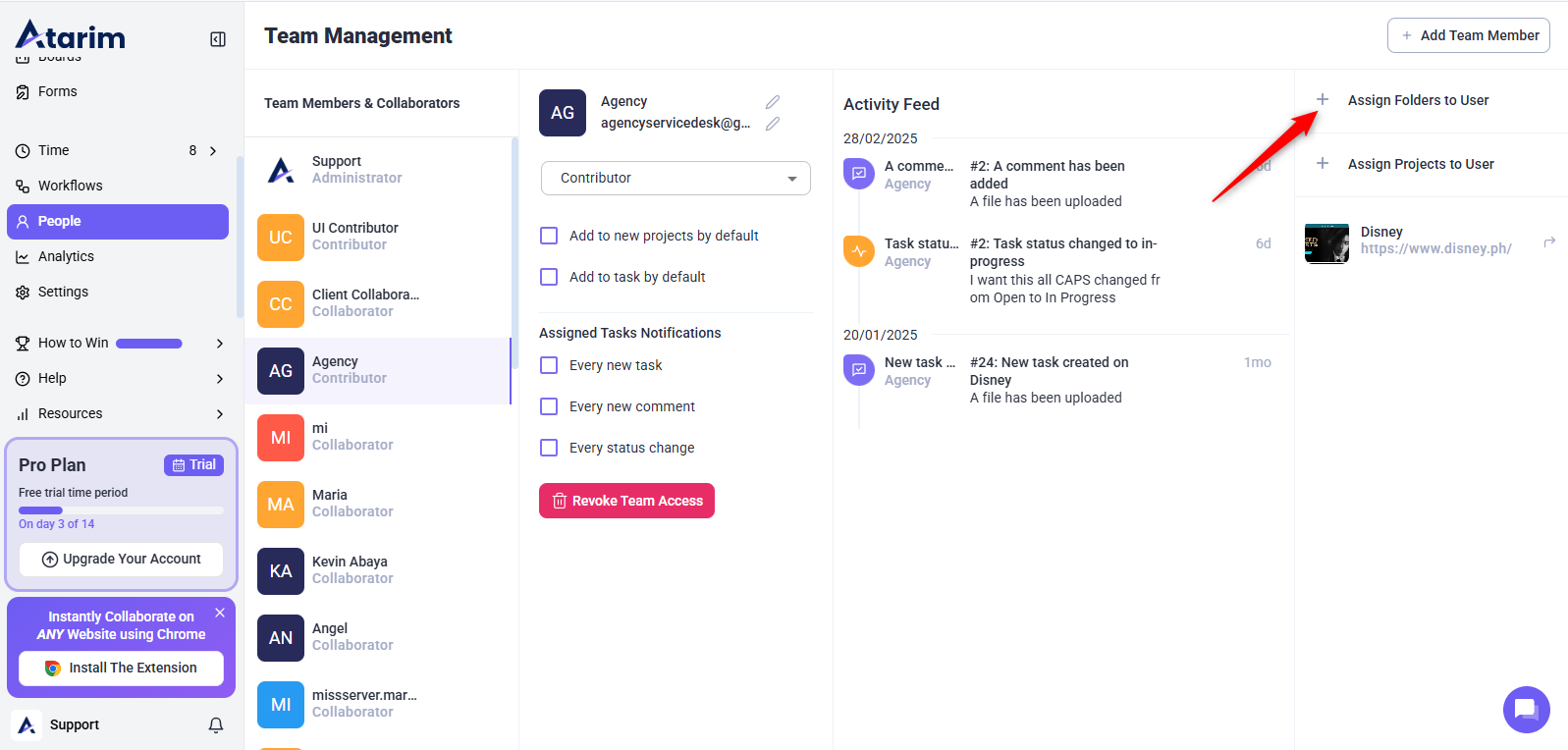Screen dimensions: 1568x750
Task: Click the Add Team Member button
Action: (1468, 35)
